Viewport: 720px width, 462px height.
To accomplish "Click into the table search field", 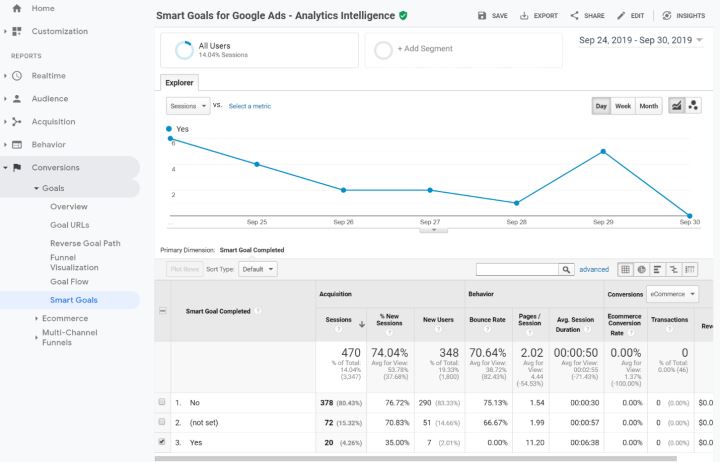I will [x=517, y=270].
